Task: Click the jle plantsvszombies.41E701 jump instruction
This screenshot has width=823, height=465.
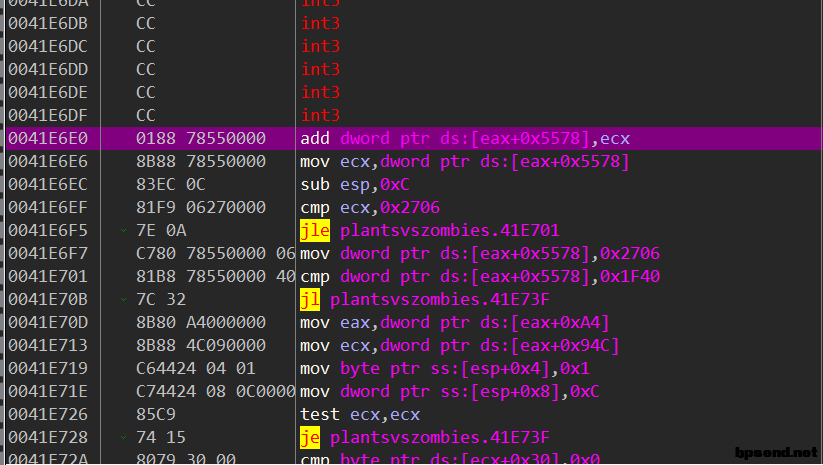Action: (x=429, y=231)
